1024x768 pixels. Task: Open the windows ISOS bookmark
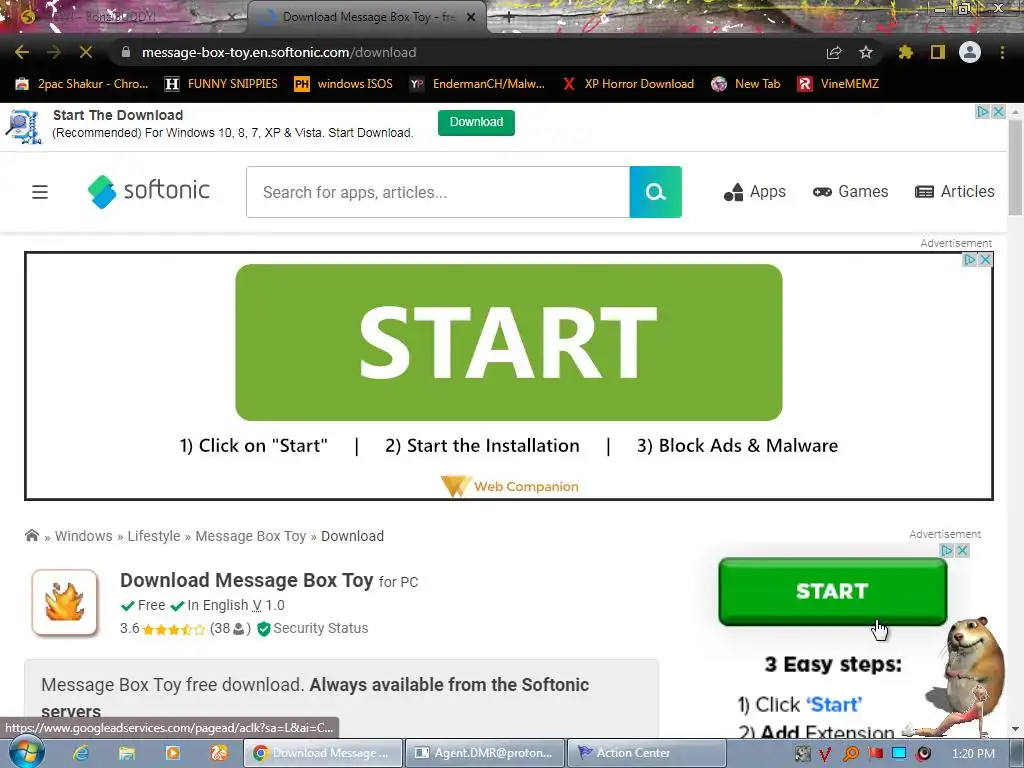(x=344, y=84)
